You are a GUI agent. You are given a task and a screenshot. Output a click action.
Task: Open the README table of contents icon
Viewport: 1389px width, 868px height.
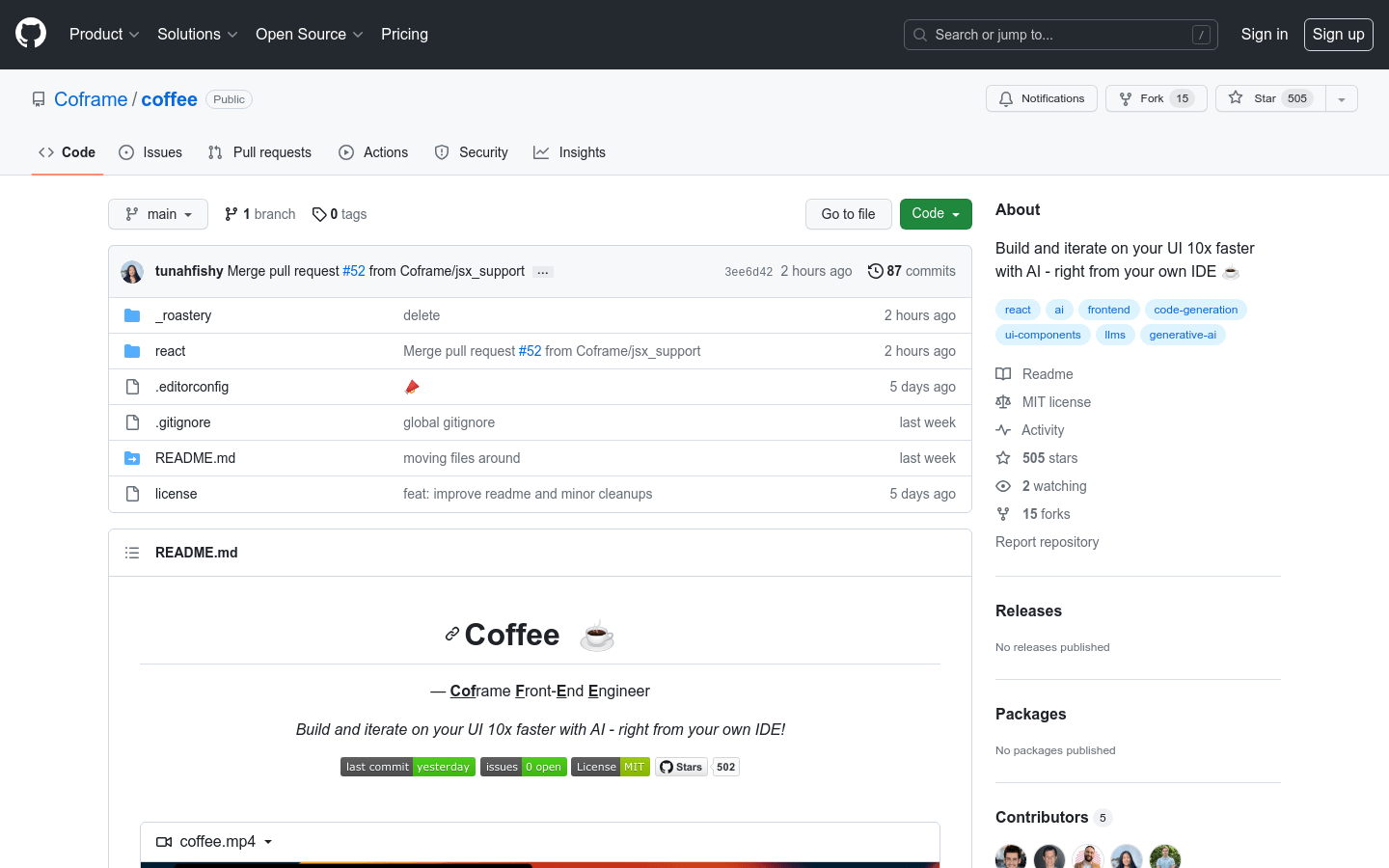pyautogui.click(x=132, y=553)
